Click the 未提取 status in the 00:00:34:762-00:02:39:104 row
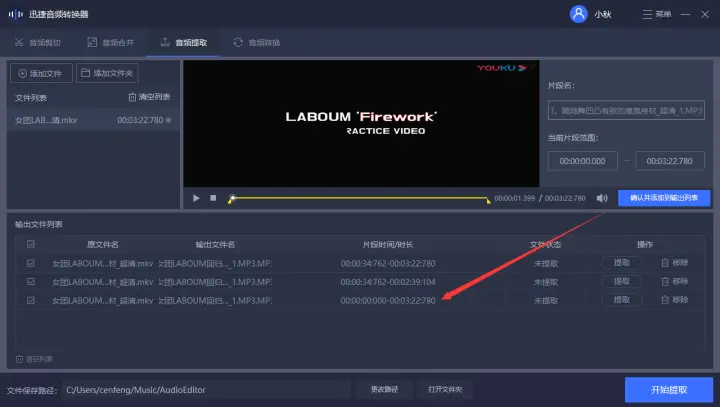The width and height of the screenshot is (720, 407). pos(546,282)
